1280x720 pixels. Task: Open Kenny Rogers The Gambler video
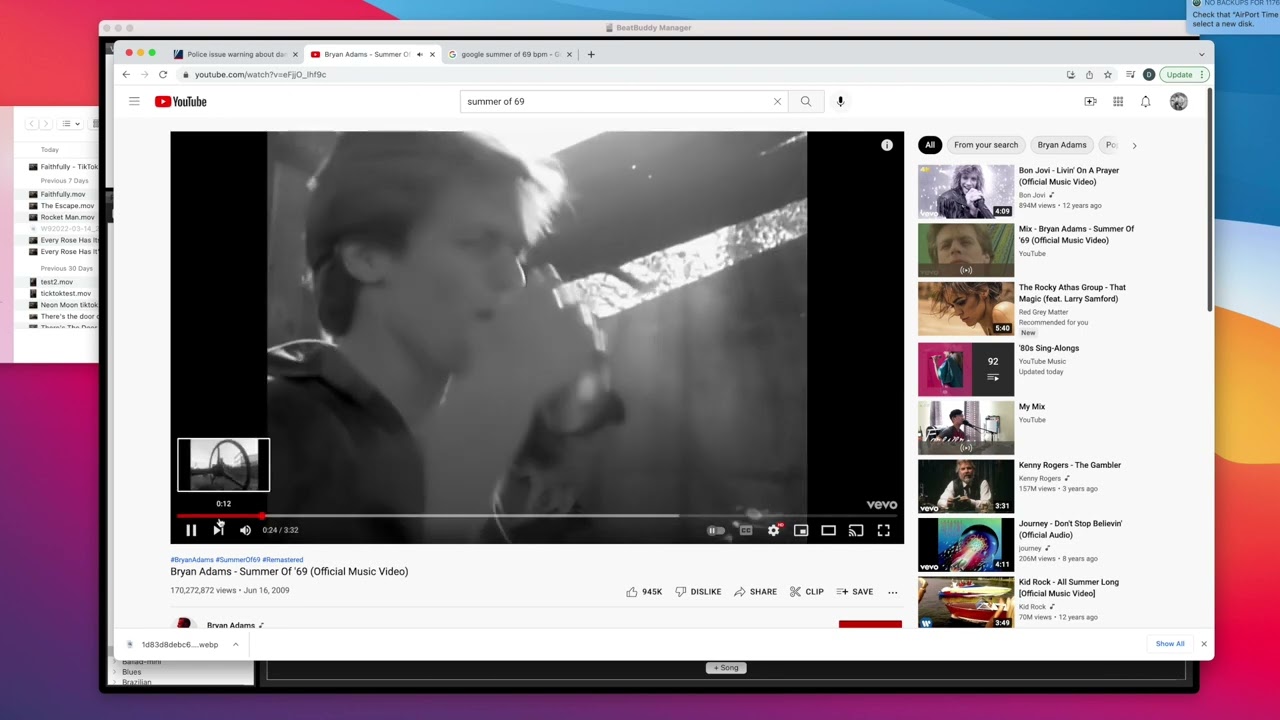pyautogui.click(x=966, y=486)
